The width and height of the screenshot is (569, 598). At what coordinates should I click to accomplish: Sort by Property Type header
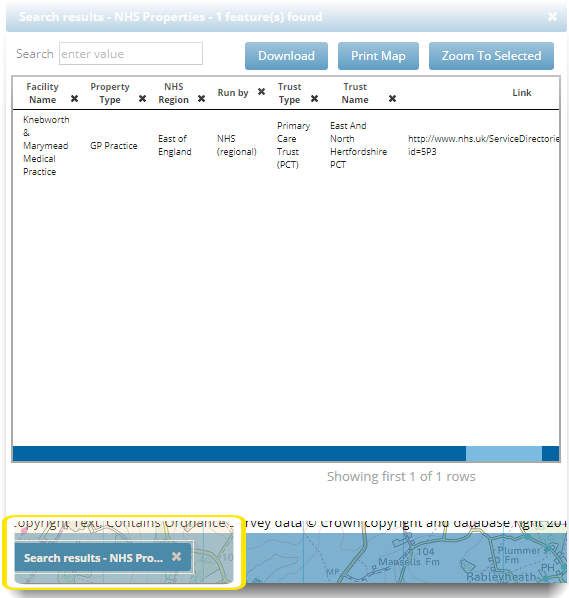pos(110,93)
